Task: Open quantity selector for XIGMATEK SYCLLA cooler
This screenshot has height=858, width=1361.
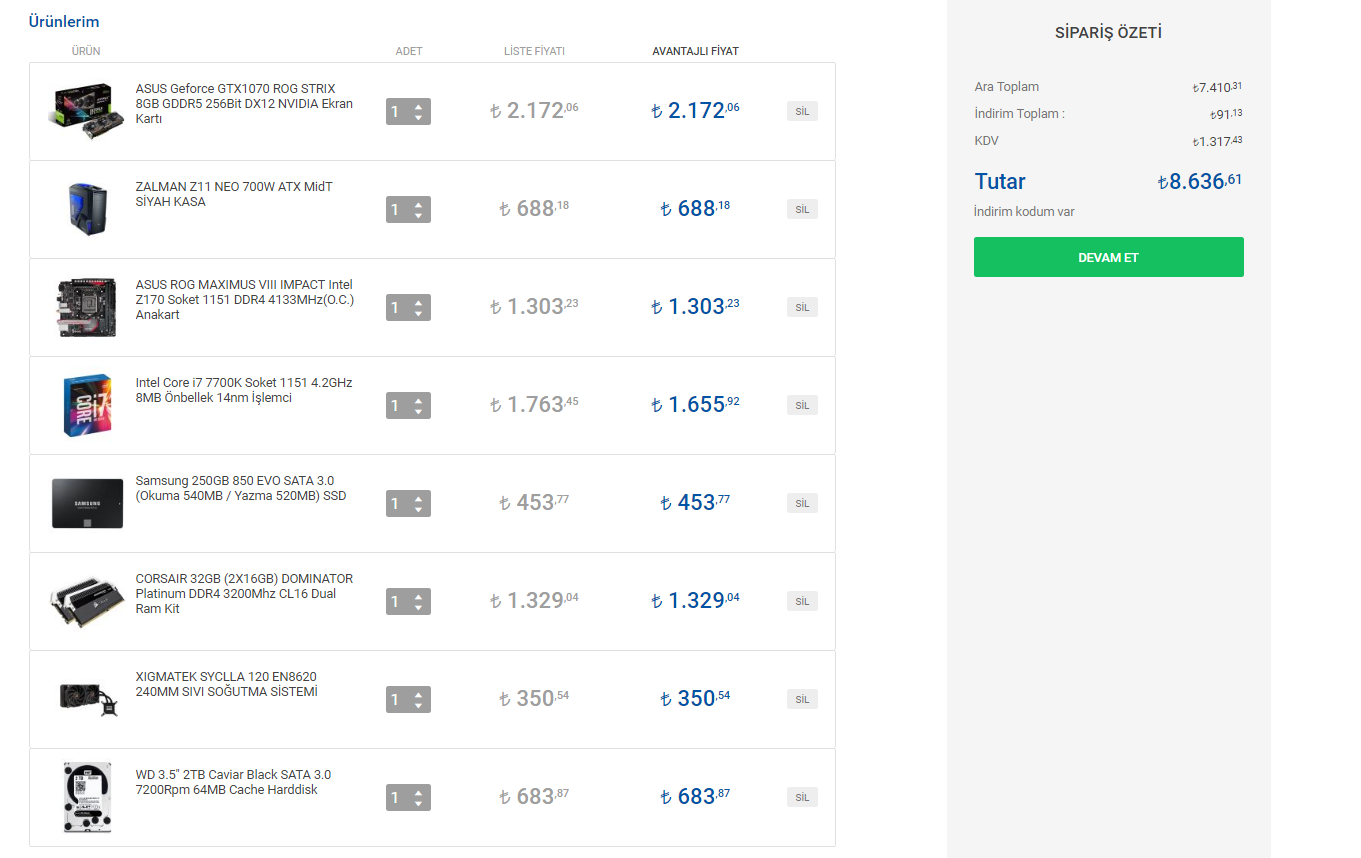Action: (408, 699)
